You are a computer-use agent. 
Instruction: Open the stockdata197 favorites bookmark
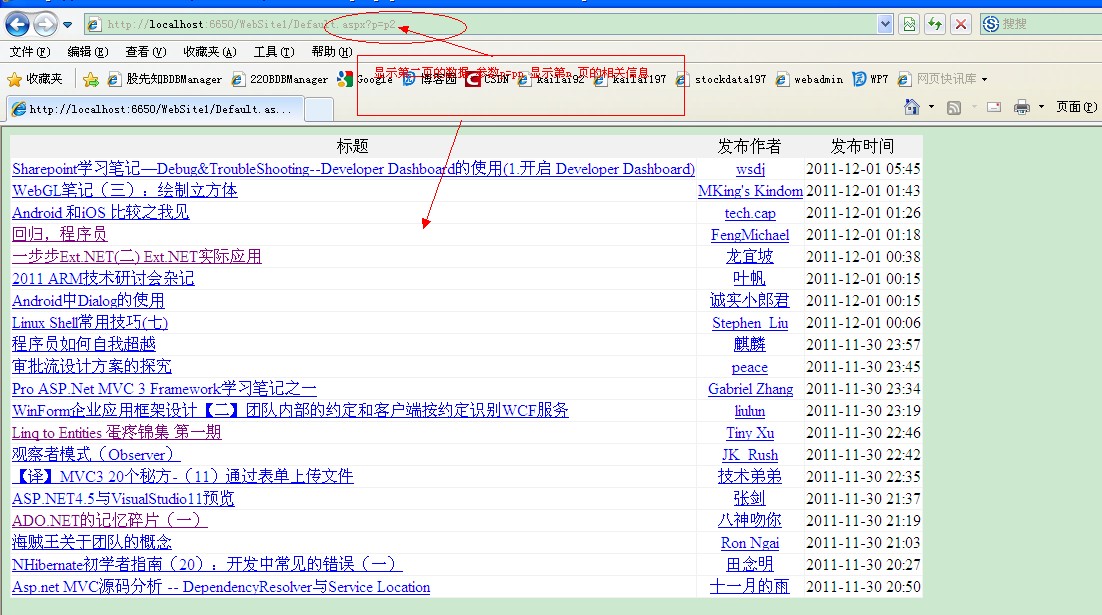pos(730,79)
